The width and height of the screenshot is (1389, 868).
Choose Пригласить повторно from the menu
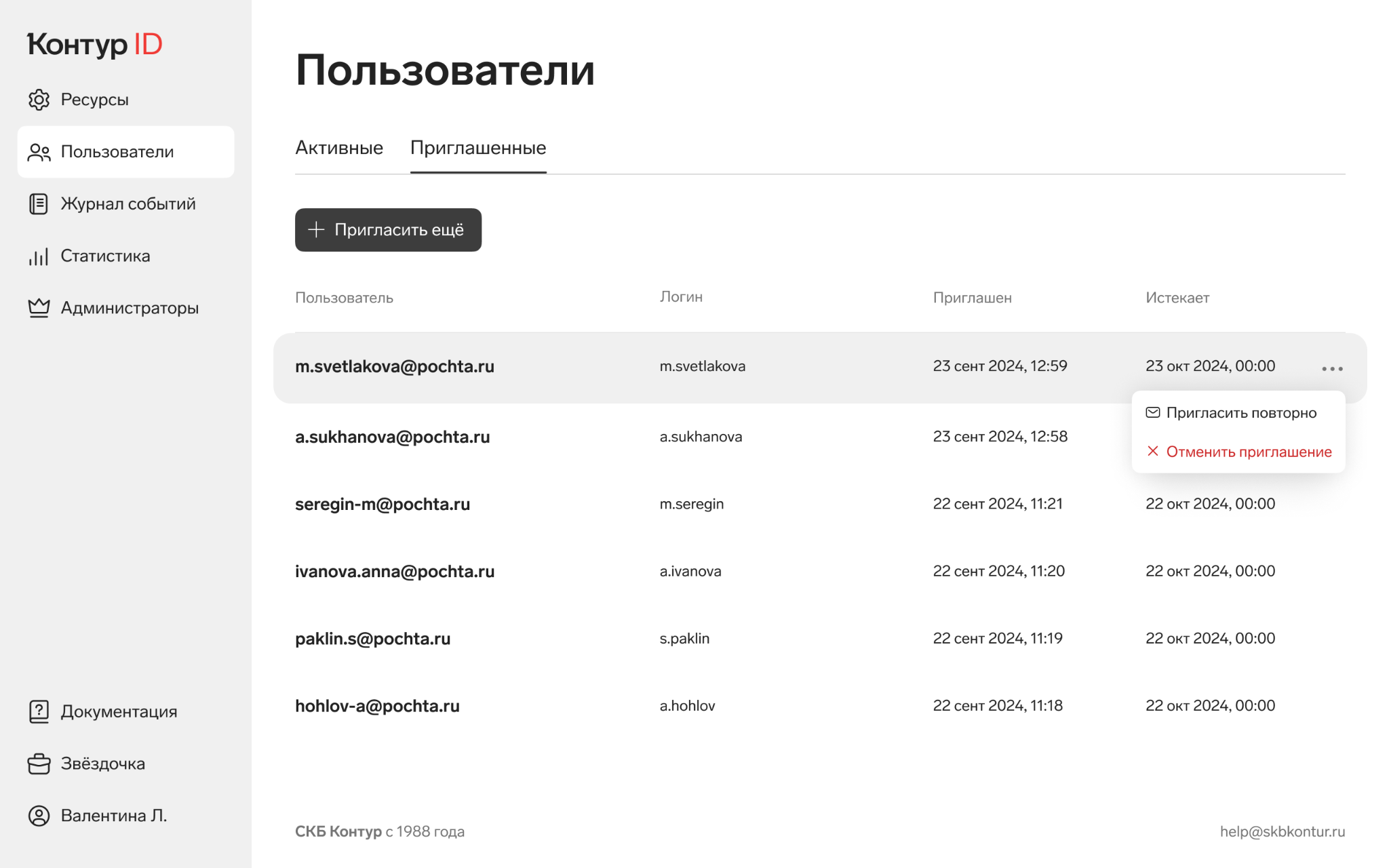point(1240,413)
